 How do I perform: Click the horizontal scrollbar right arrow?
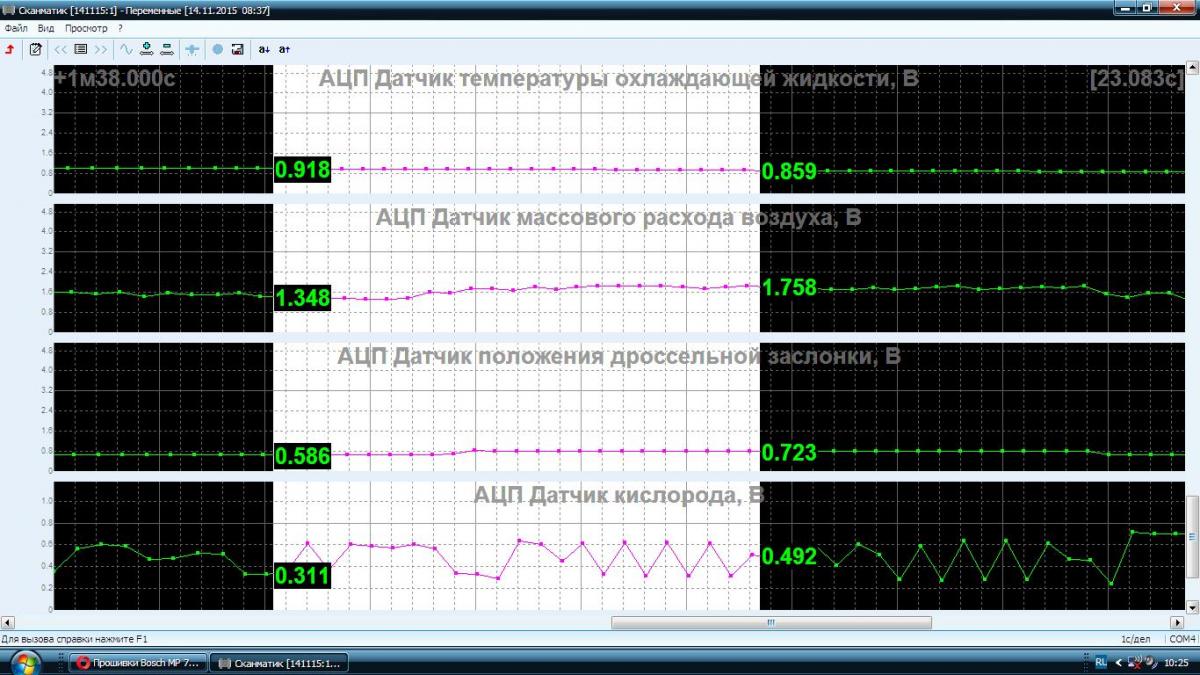coord(1177,622)
